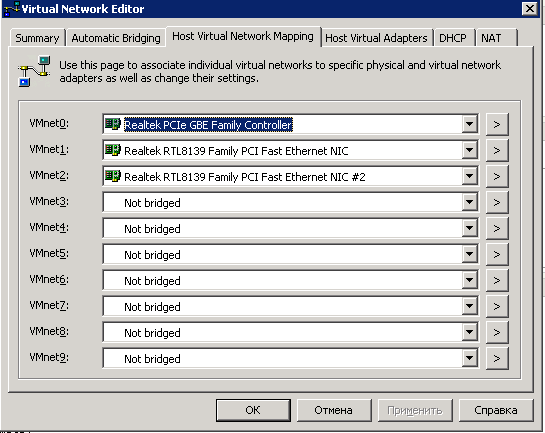Click the Not bridged value for VMnet3

[x=152, y=203]
